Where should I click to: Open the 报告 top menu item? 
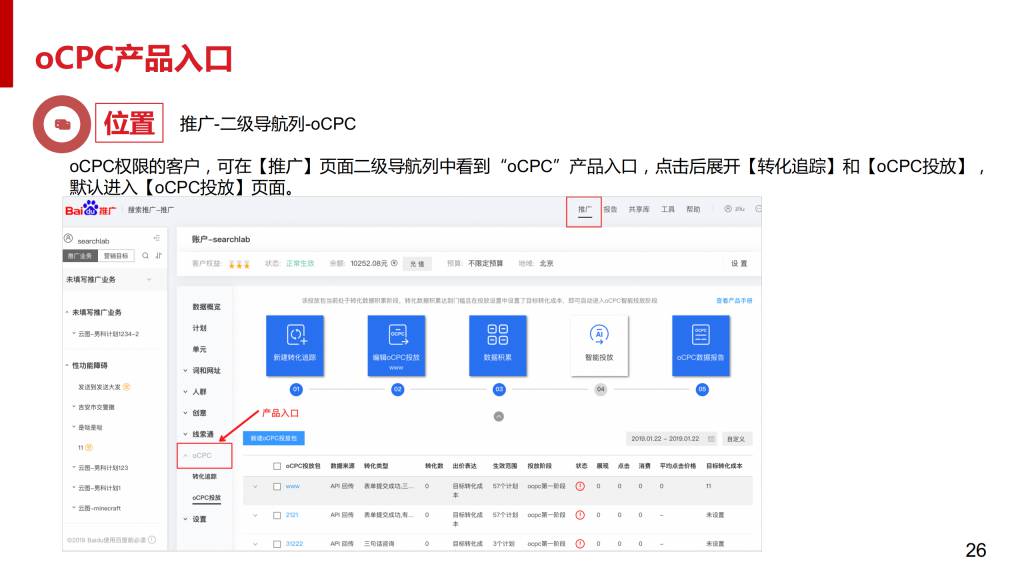[610, 209]
